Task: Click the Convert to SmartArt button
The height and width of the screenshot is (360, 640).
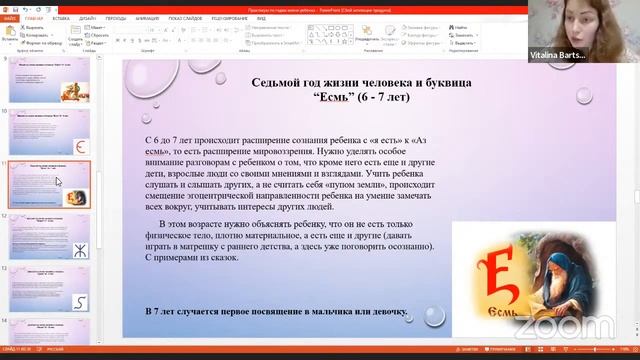Action: click(x=273, y=43)
